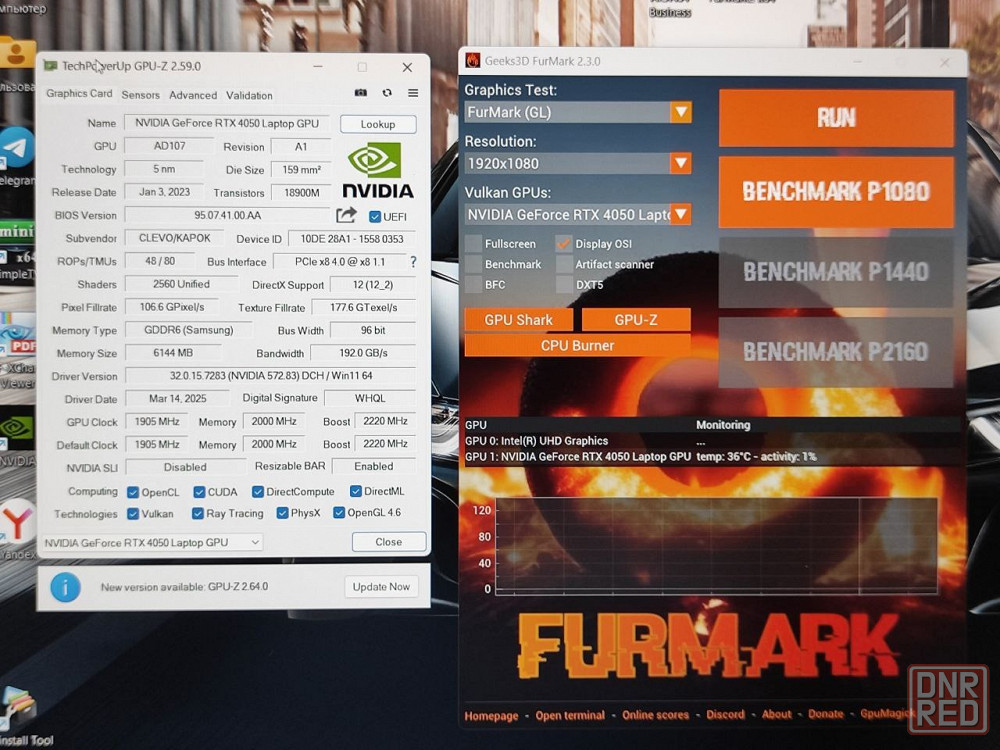Switch to Validation tab

click(249, 95)
